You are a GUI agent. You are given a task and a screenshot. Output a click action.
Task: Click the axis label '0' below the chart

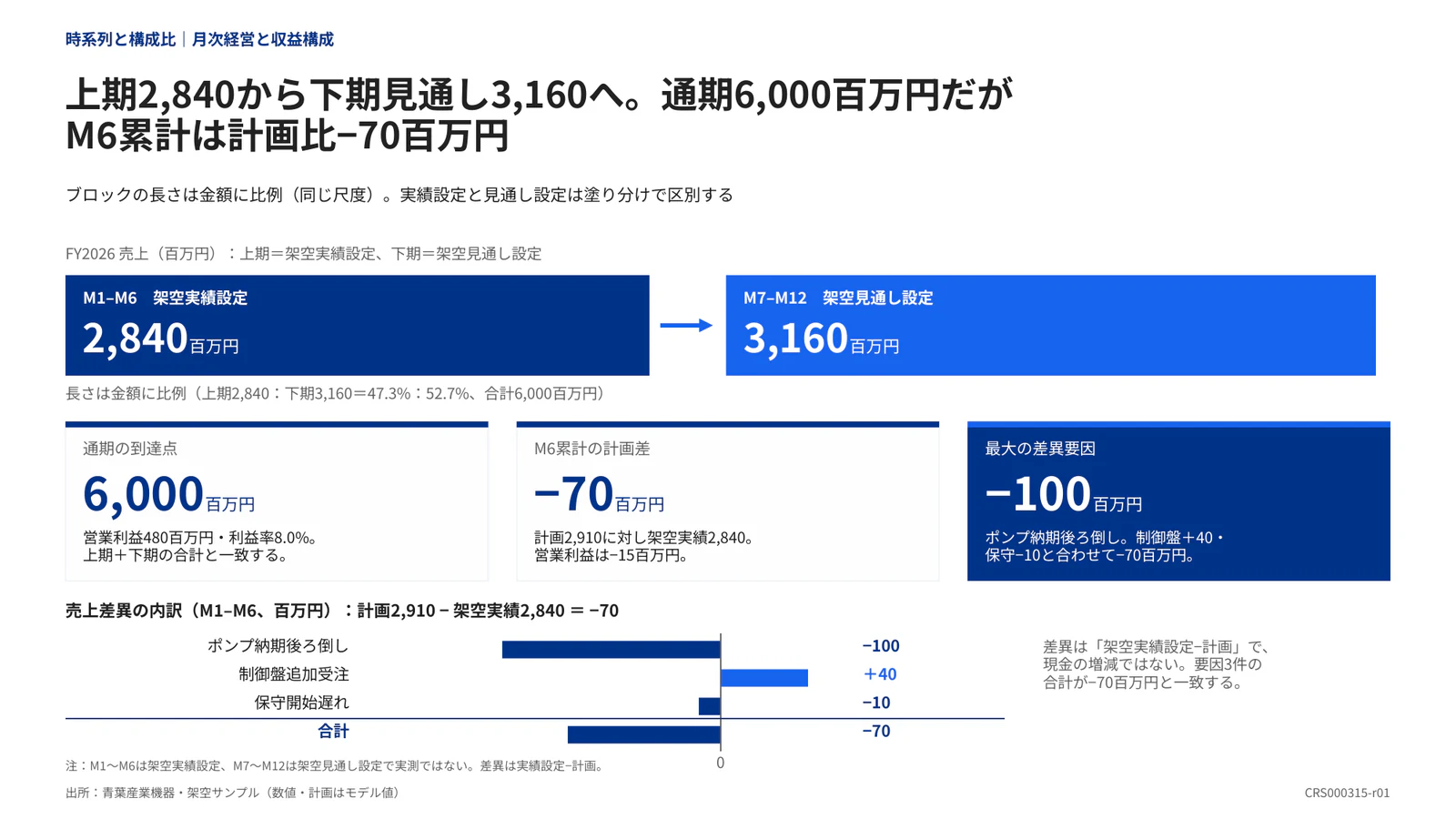[721, 763]
